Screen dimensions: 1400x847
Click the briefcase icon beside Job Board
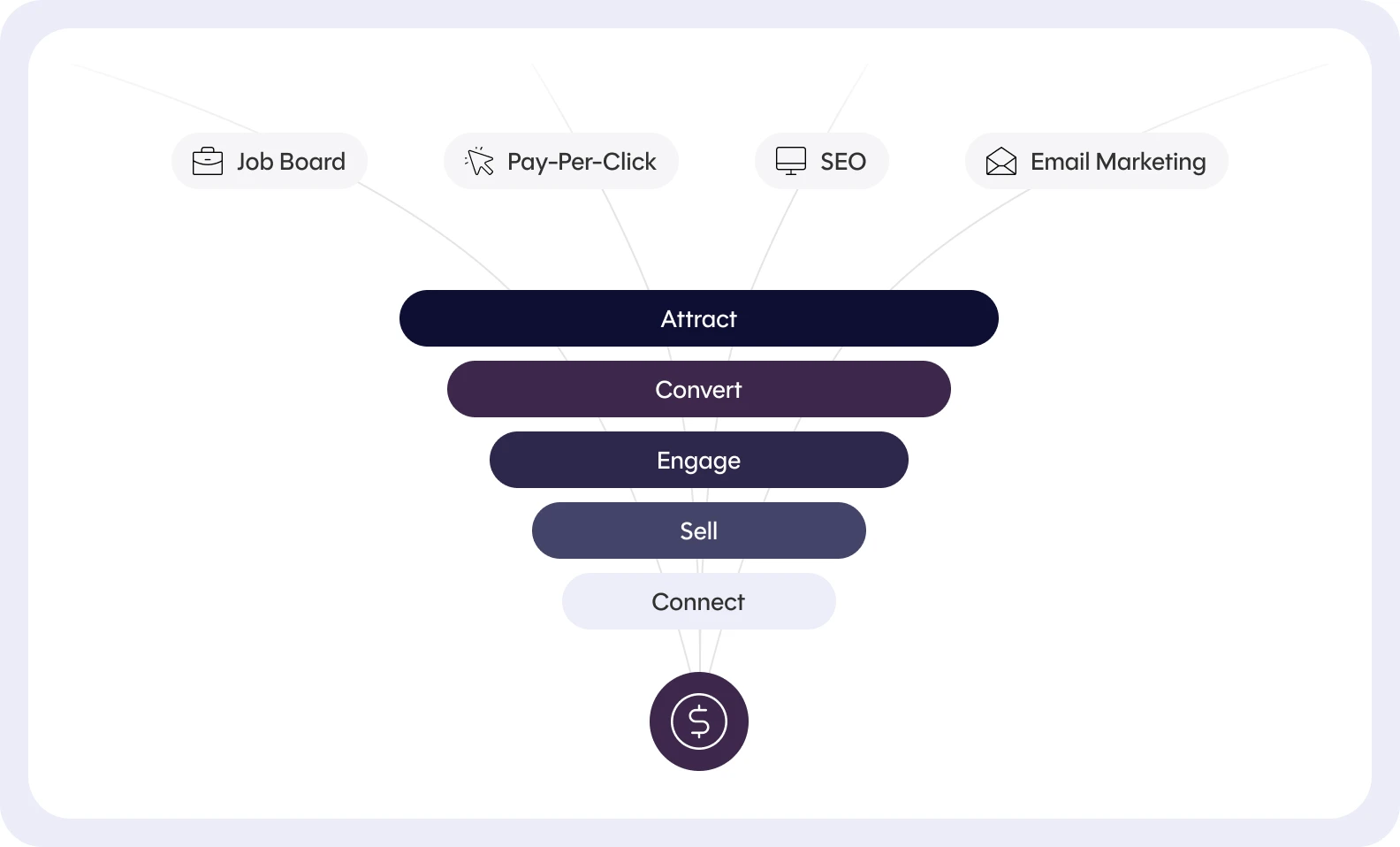point(208,162)
